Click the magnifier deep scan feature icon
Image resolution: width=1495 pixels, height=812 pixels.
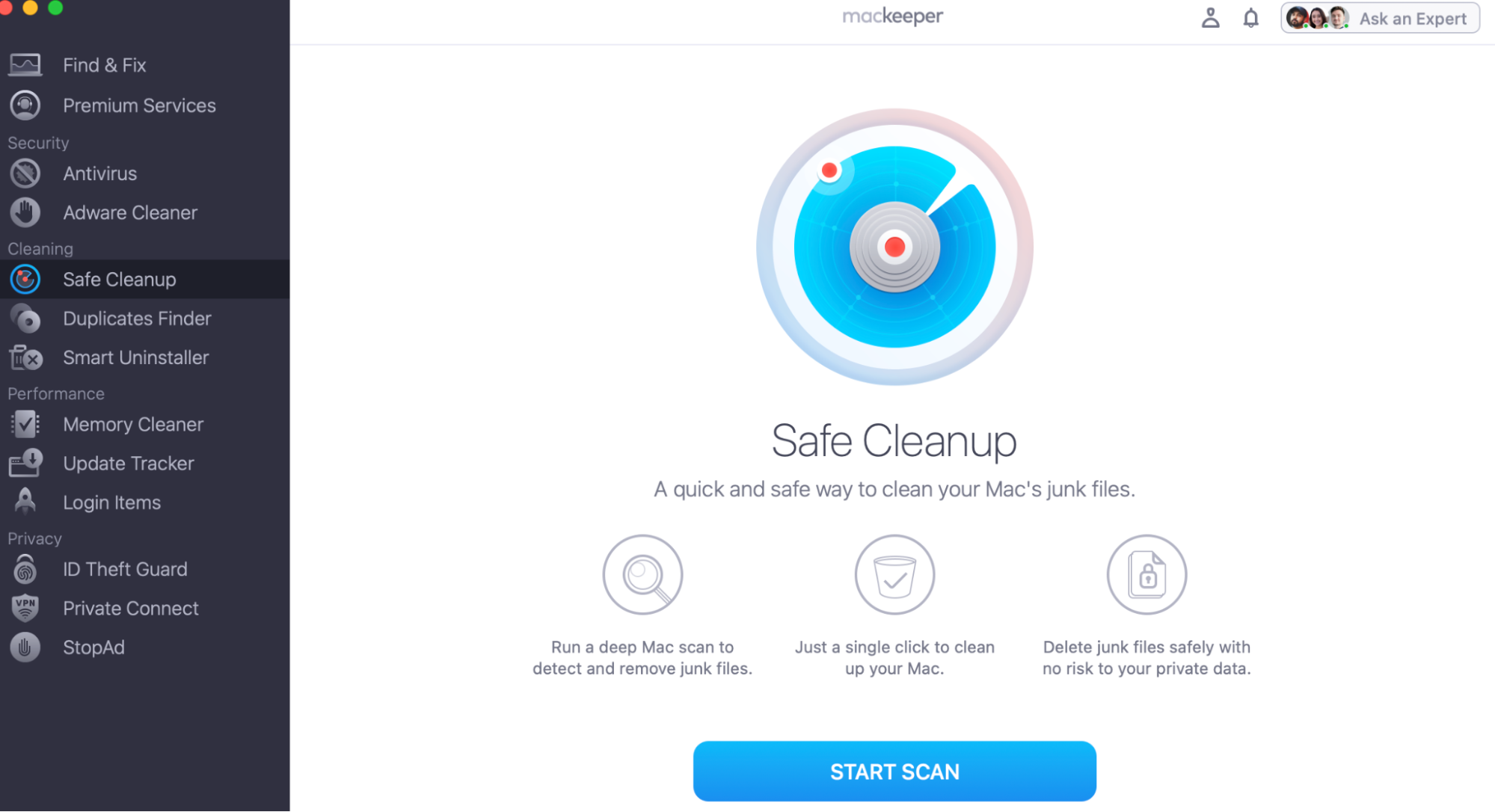click(642, 574)
